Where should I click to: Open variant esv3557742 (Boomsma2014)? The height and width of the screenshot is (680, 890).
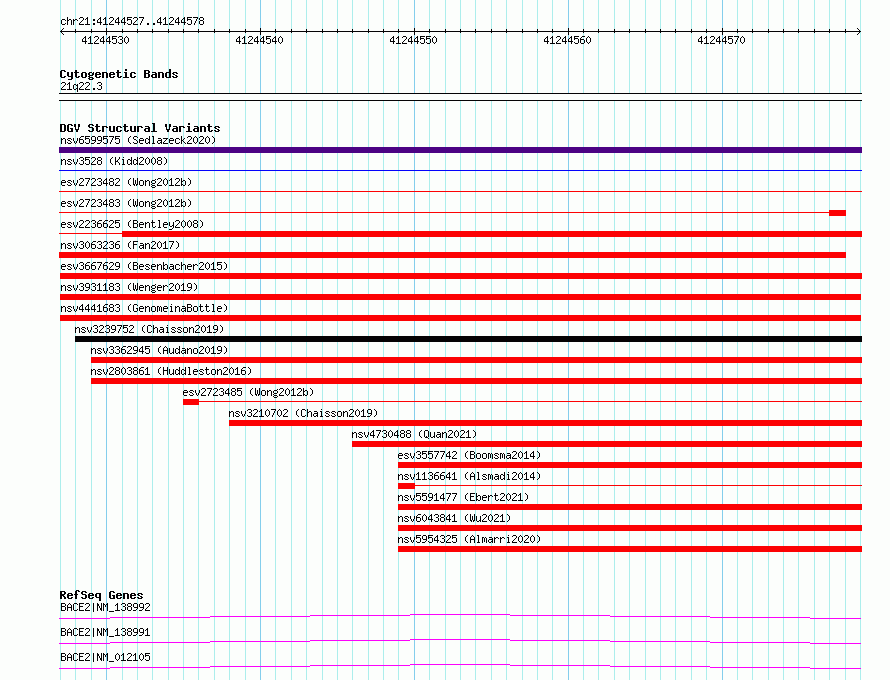click(x=469, y=455)
